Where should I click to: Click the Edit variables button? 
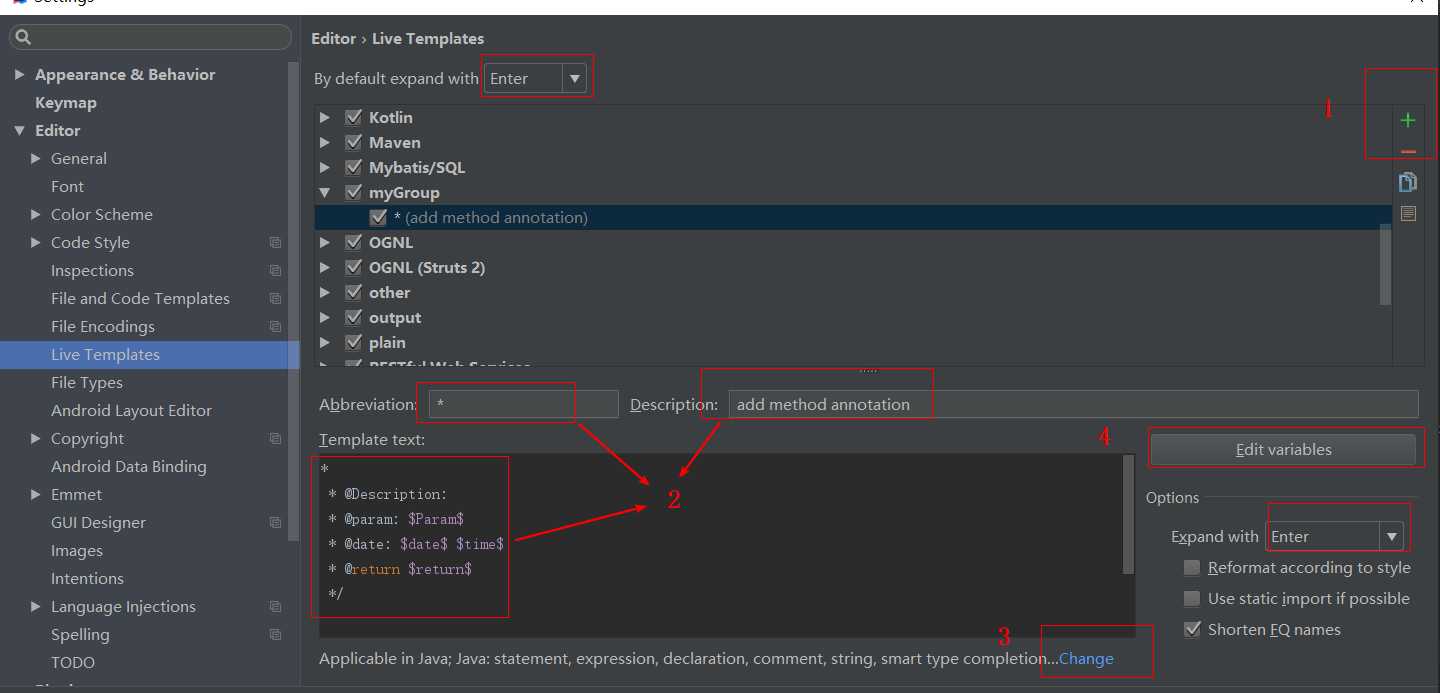click(1283, 450)
